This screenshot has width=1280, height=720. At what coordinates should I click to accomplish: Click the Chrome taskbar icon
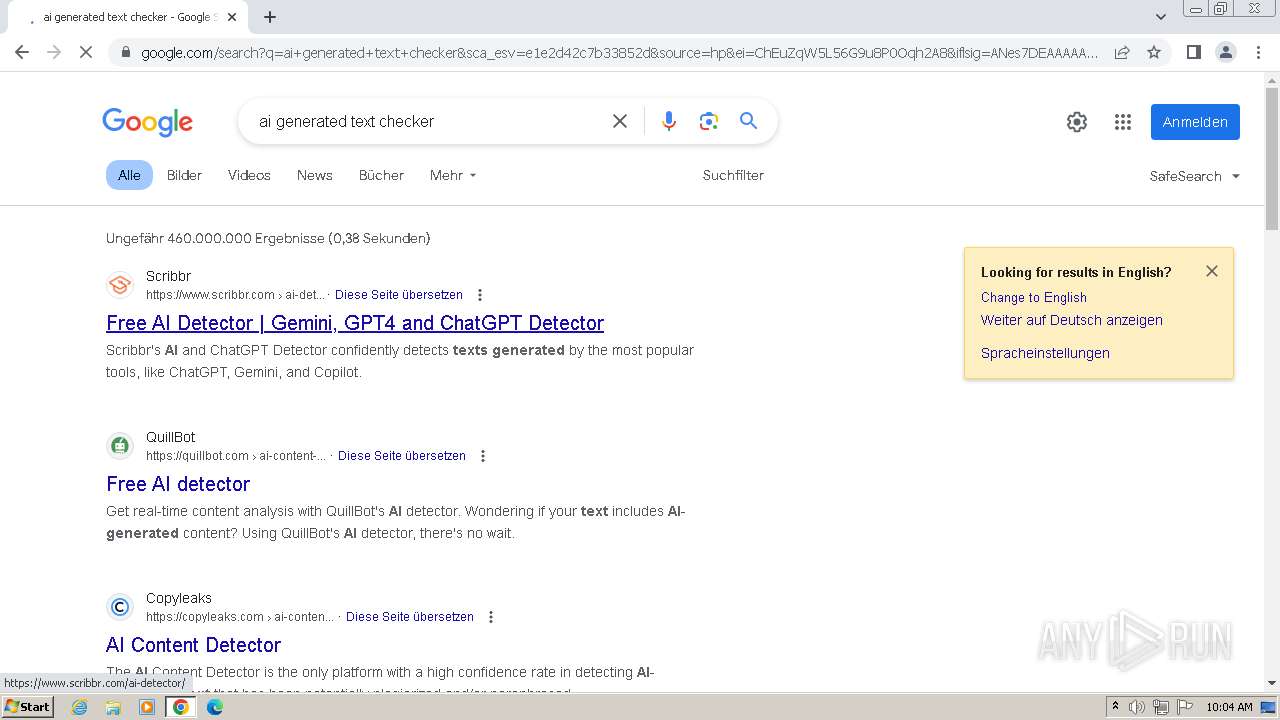181,707
